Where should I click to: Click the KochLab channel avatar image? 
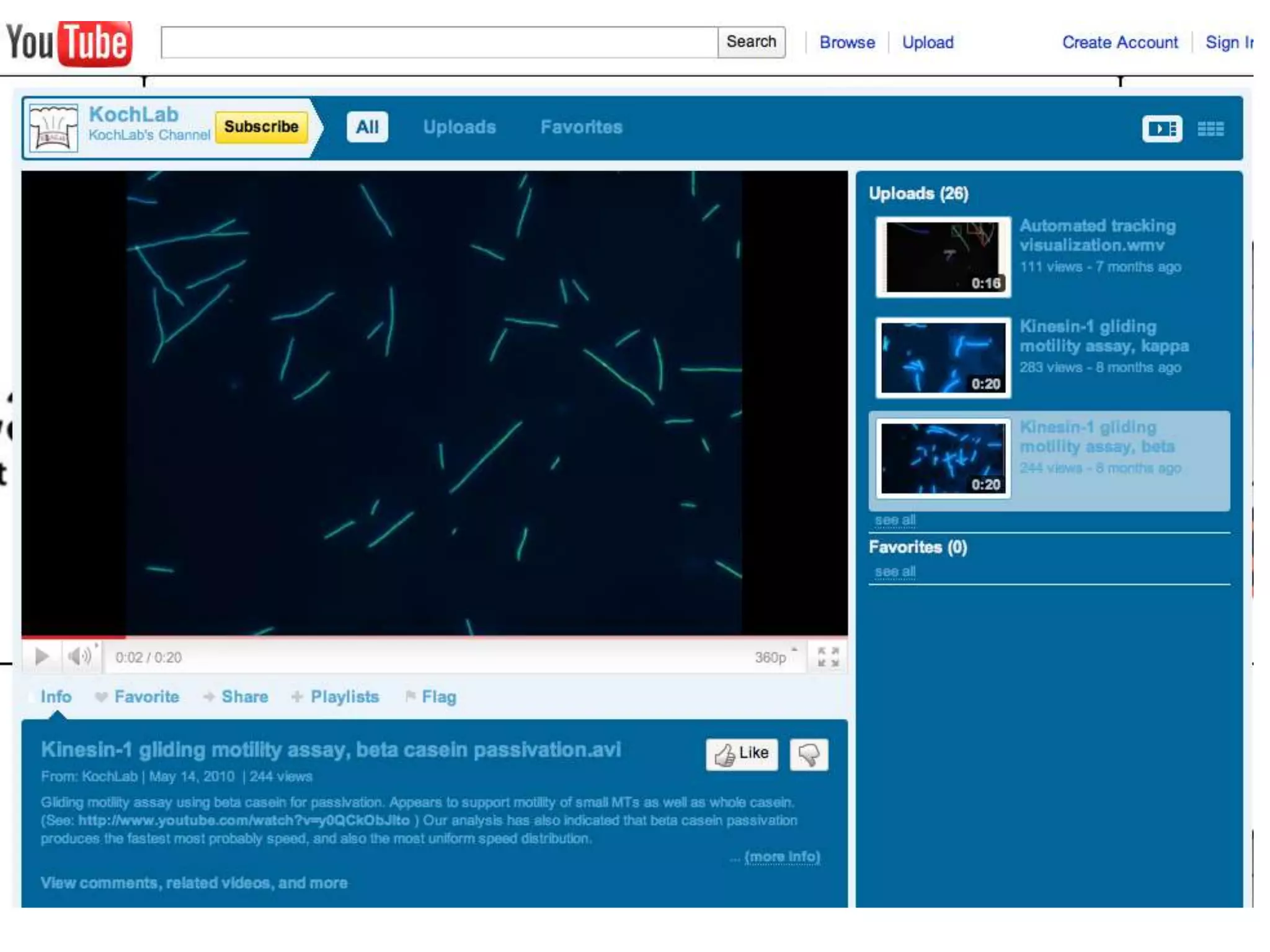[54, 128]
